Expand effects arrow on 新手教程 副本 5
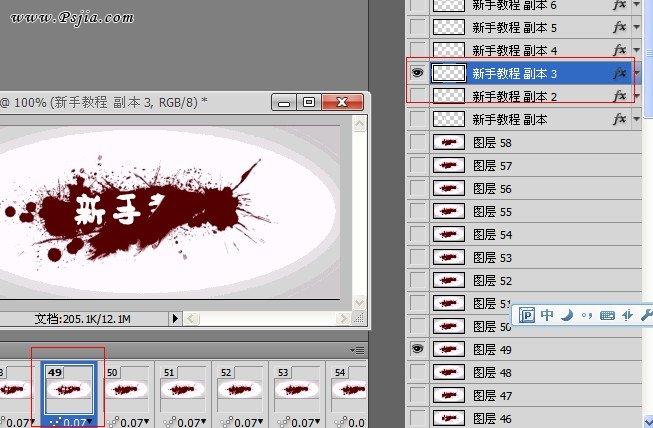The width and height of the screenshot is (653, 428). [636, 27]
